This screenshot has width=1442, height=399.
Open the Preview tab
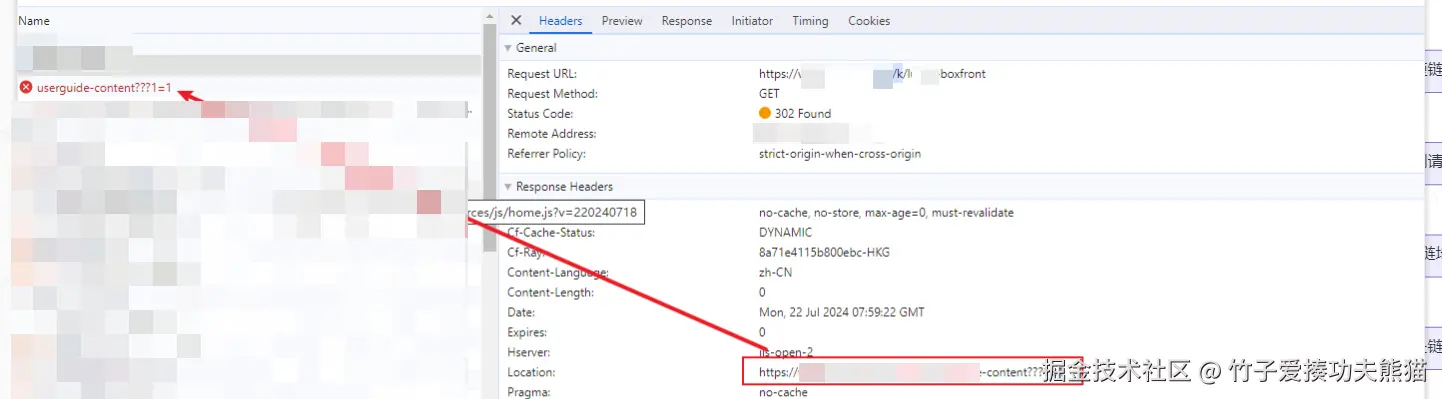tap(622, 21)
